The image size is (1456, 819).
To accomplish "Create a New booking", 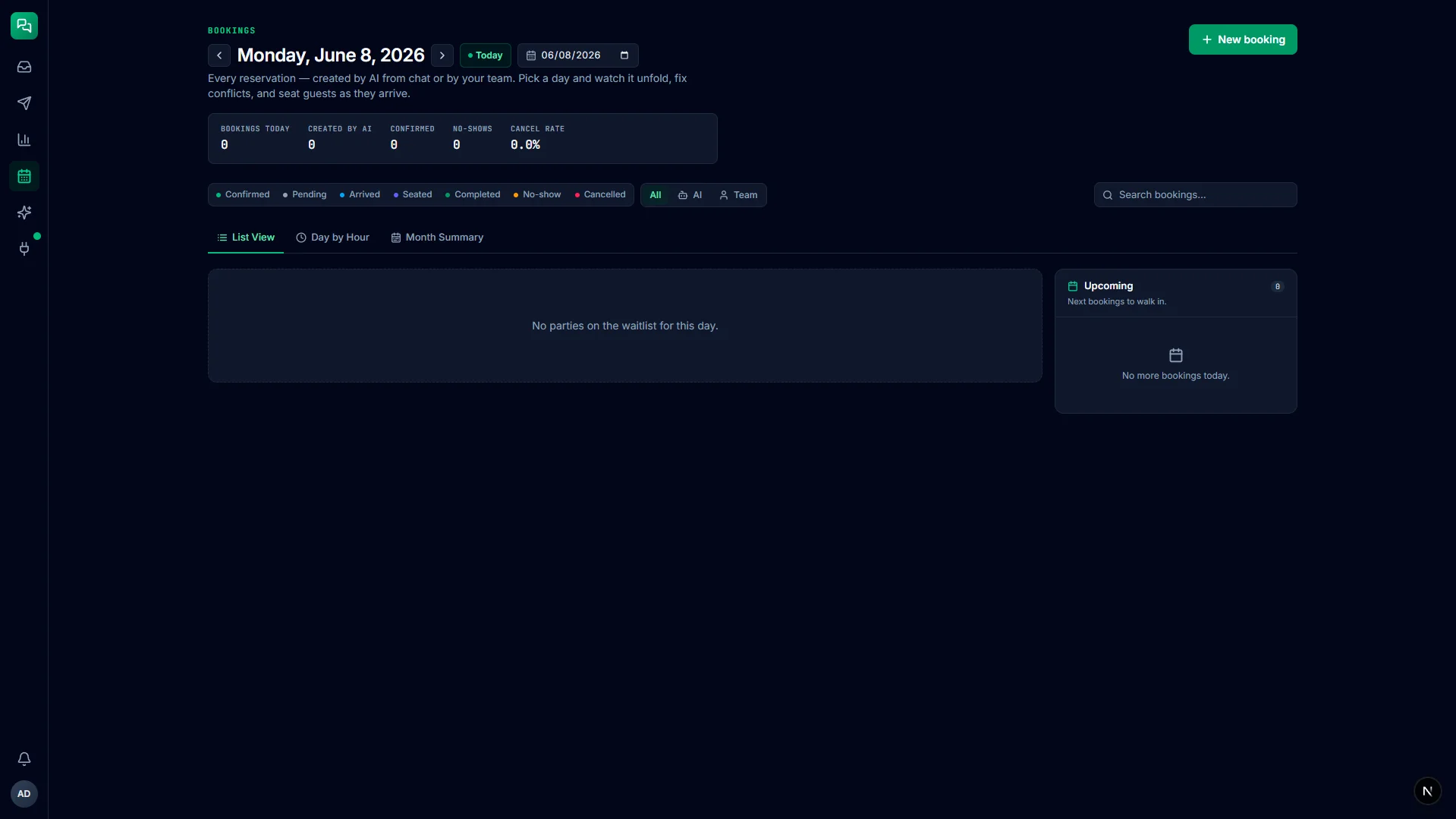I will 1243,39.
